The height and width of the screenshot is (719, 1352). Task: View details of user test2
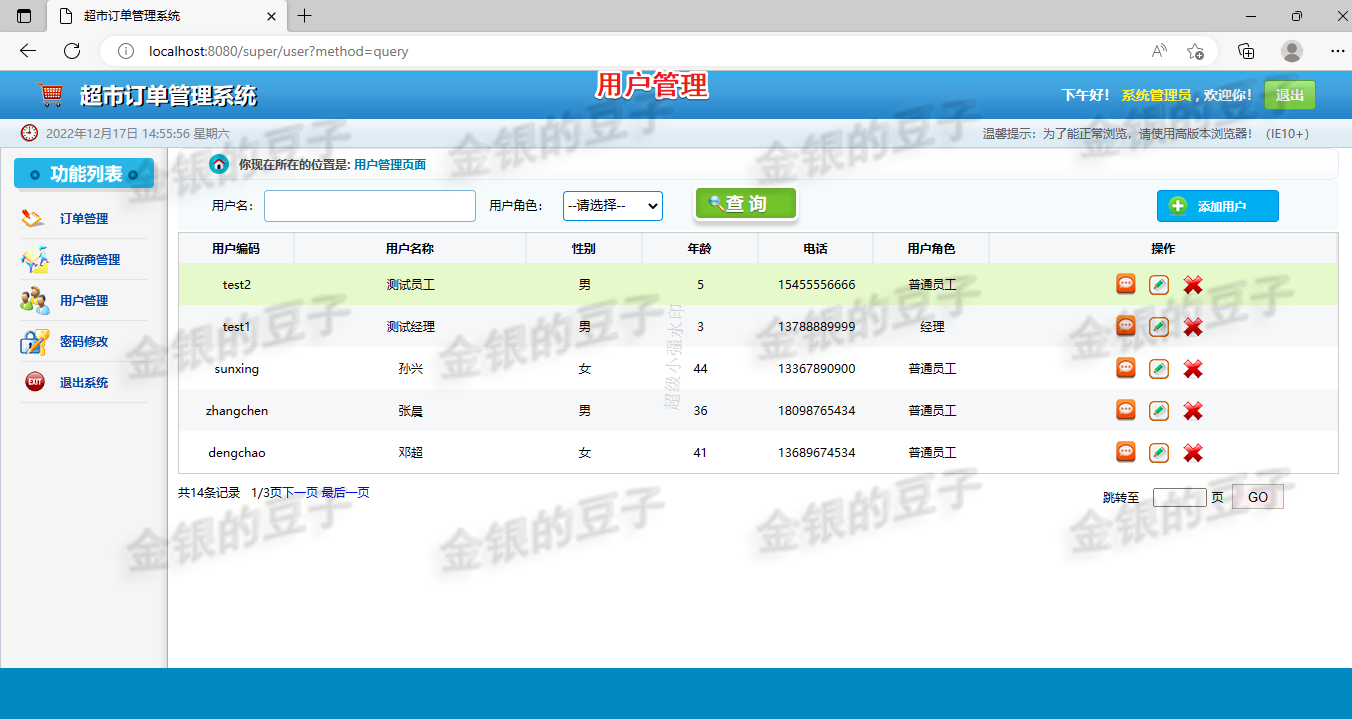coord(1125,284)
